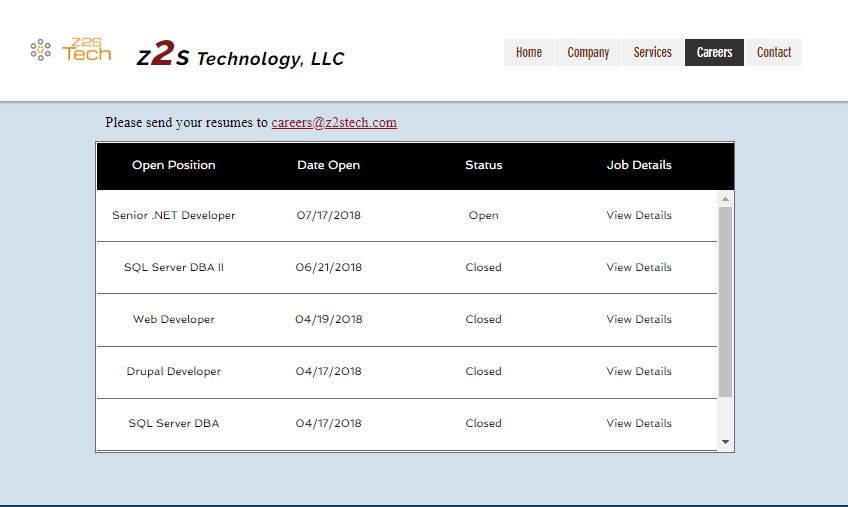Click the Open Position column header
Image resolution: width=848 pixels, height=507 pixels.
[x=174, y=165]
